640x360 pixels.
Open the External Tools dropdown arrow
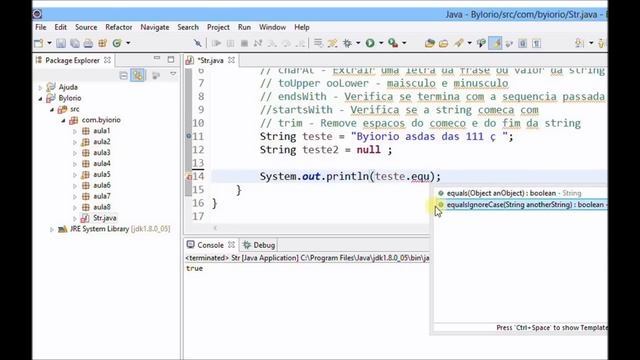click(404, 43)
